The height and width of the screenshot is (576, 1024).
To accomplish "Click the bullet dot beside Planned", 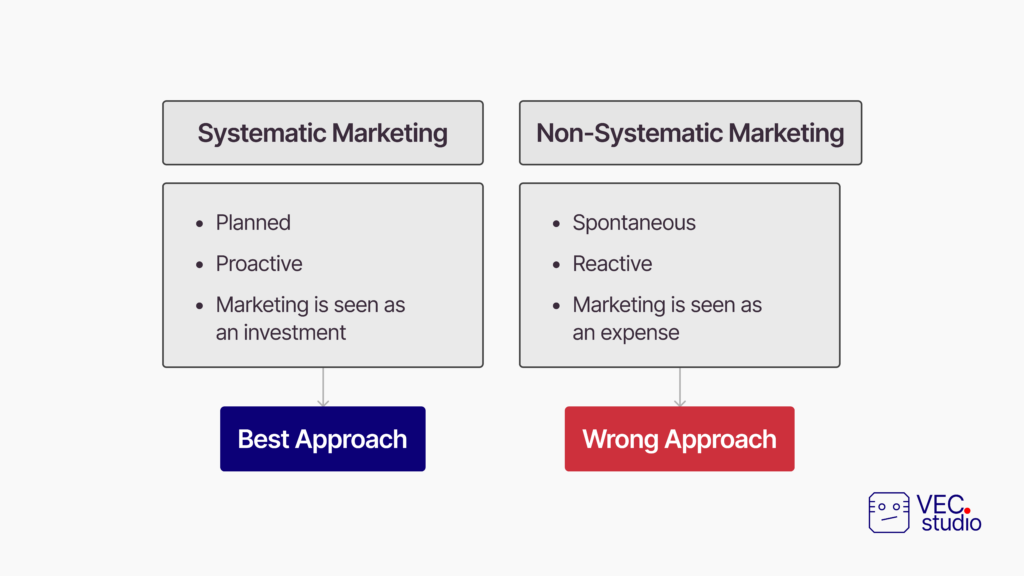I will [199, 224].
